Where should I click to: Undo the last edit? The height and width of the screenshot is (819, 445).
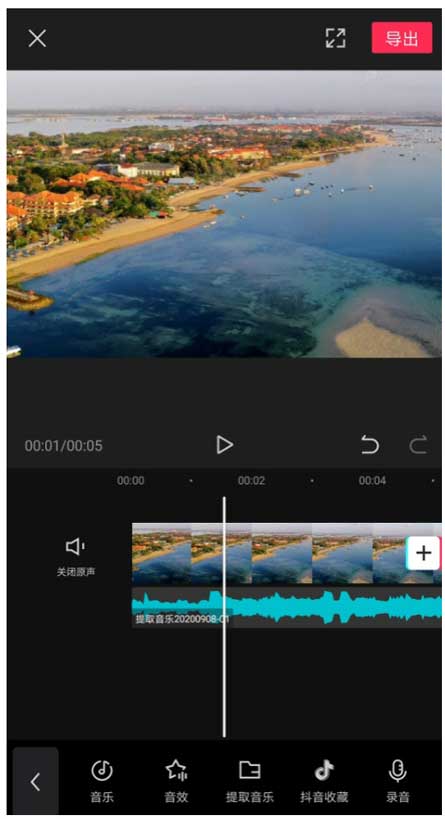pos(370,445)
